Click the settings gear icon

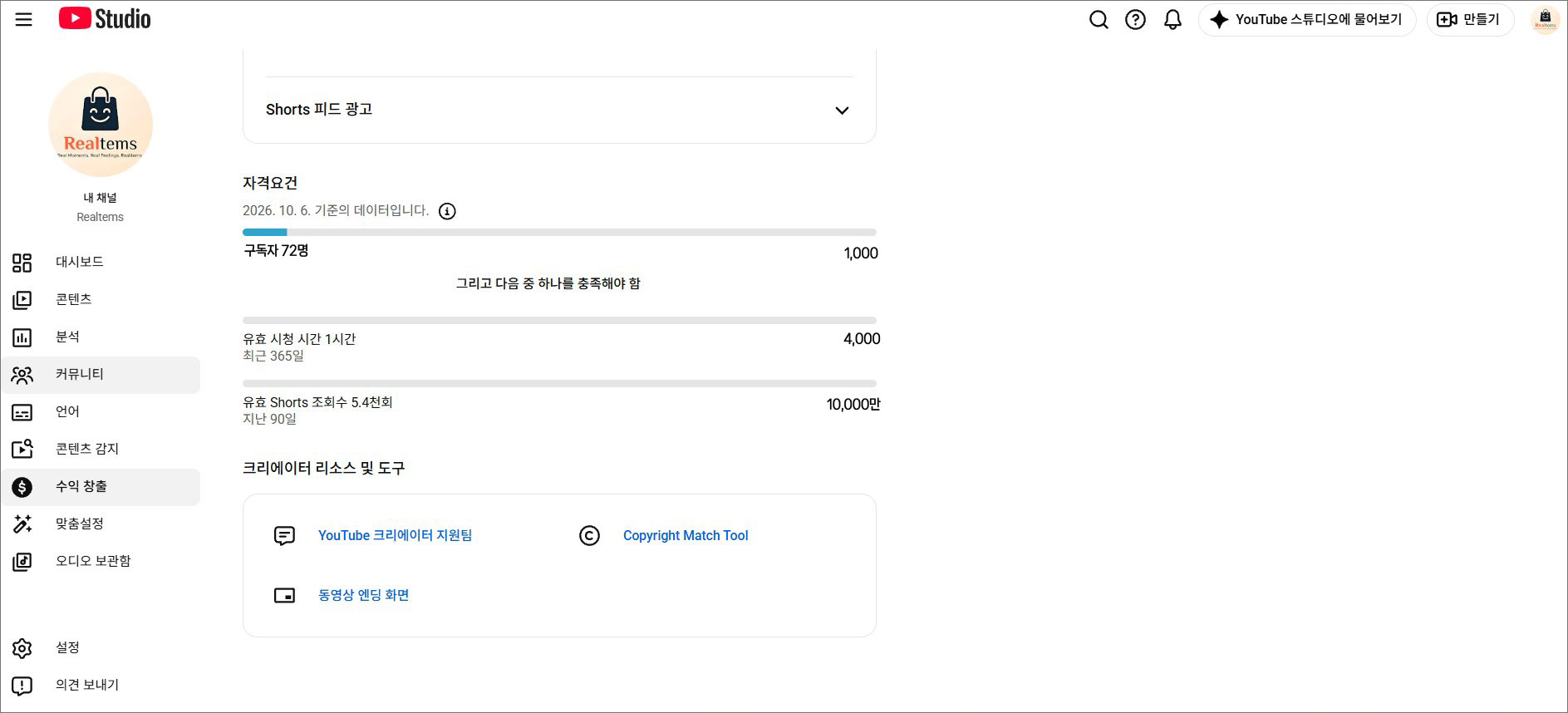pos(22,648)
